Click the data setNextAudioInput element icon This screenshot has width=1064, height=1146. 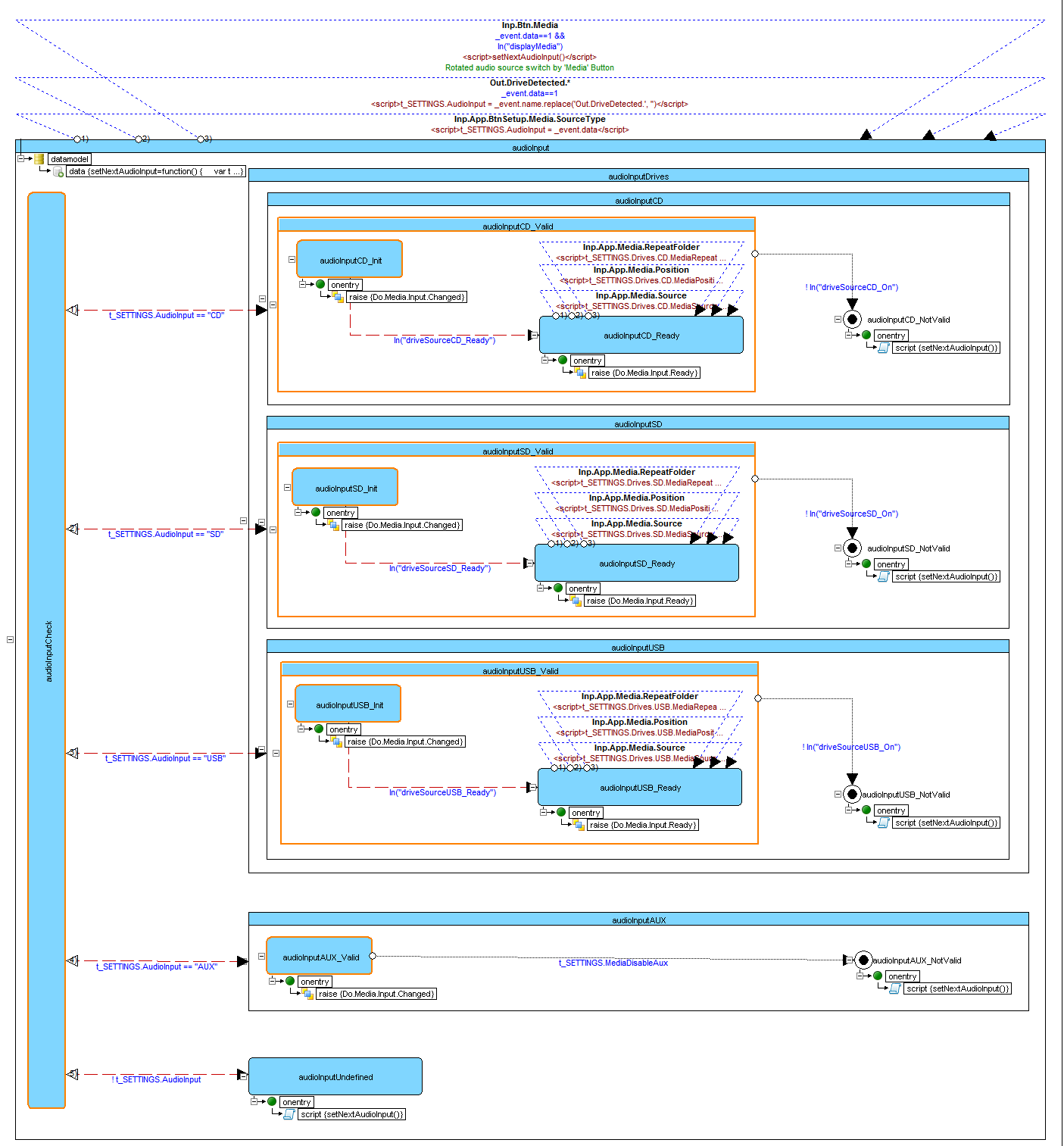(x=58, y=172)
